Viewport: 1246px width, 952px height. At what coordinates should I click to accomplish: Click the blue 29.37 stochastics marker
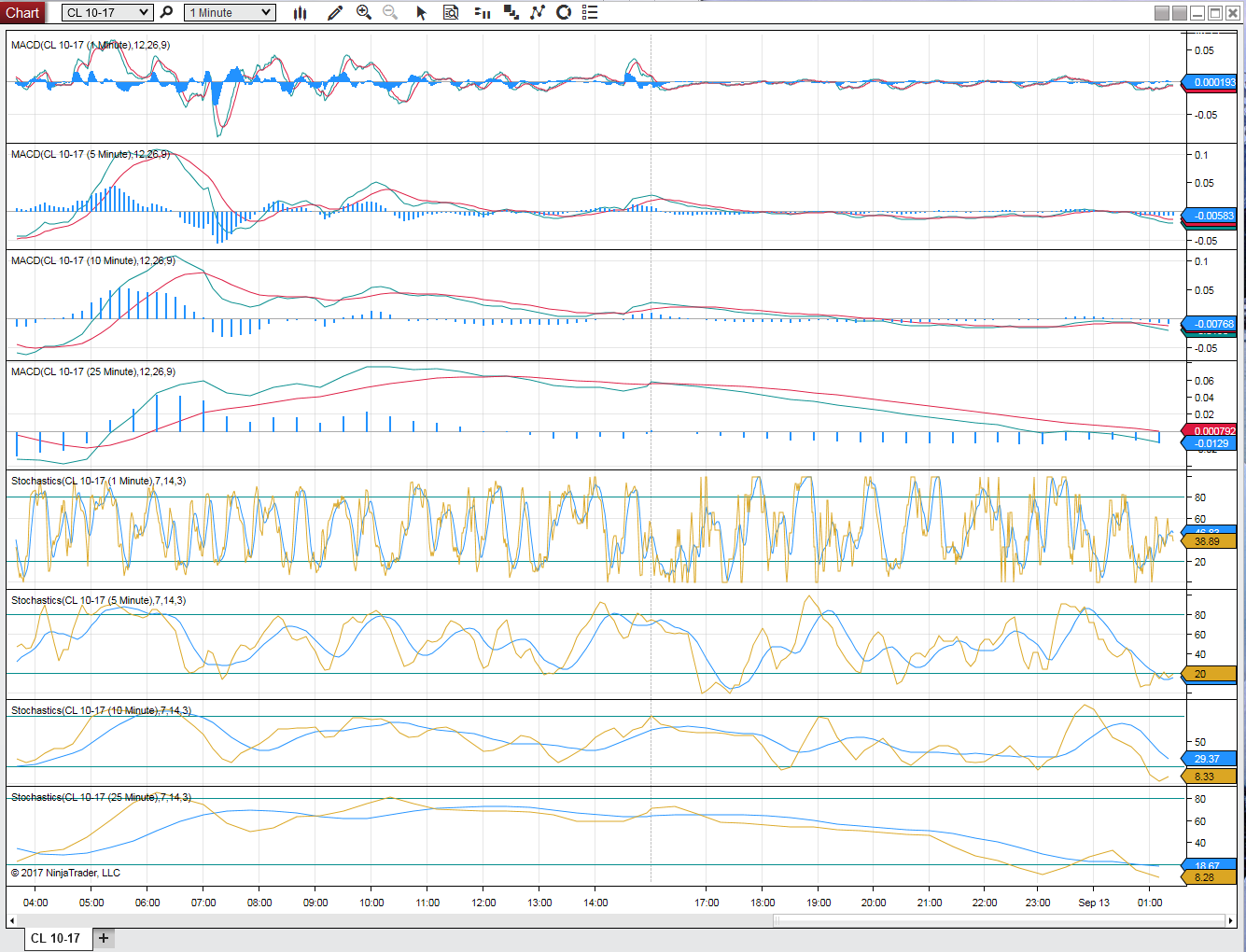pyautogui.click(x=1210, y=759)
